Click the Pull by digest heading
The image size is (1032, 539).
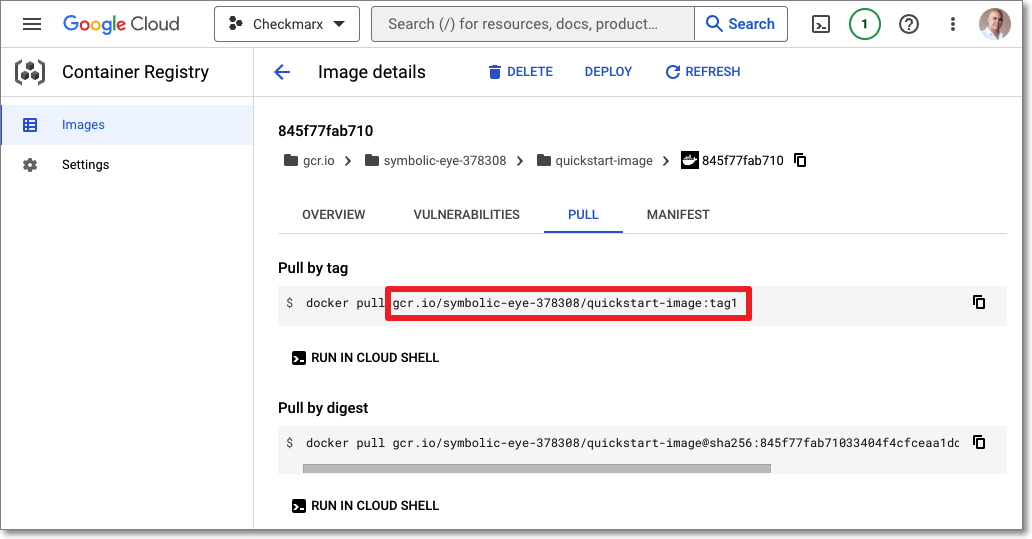(x=323, y=408)
